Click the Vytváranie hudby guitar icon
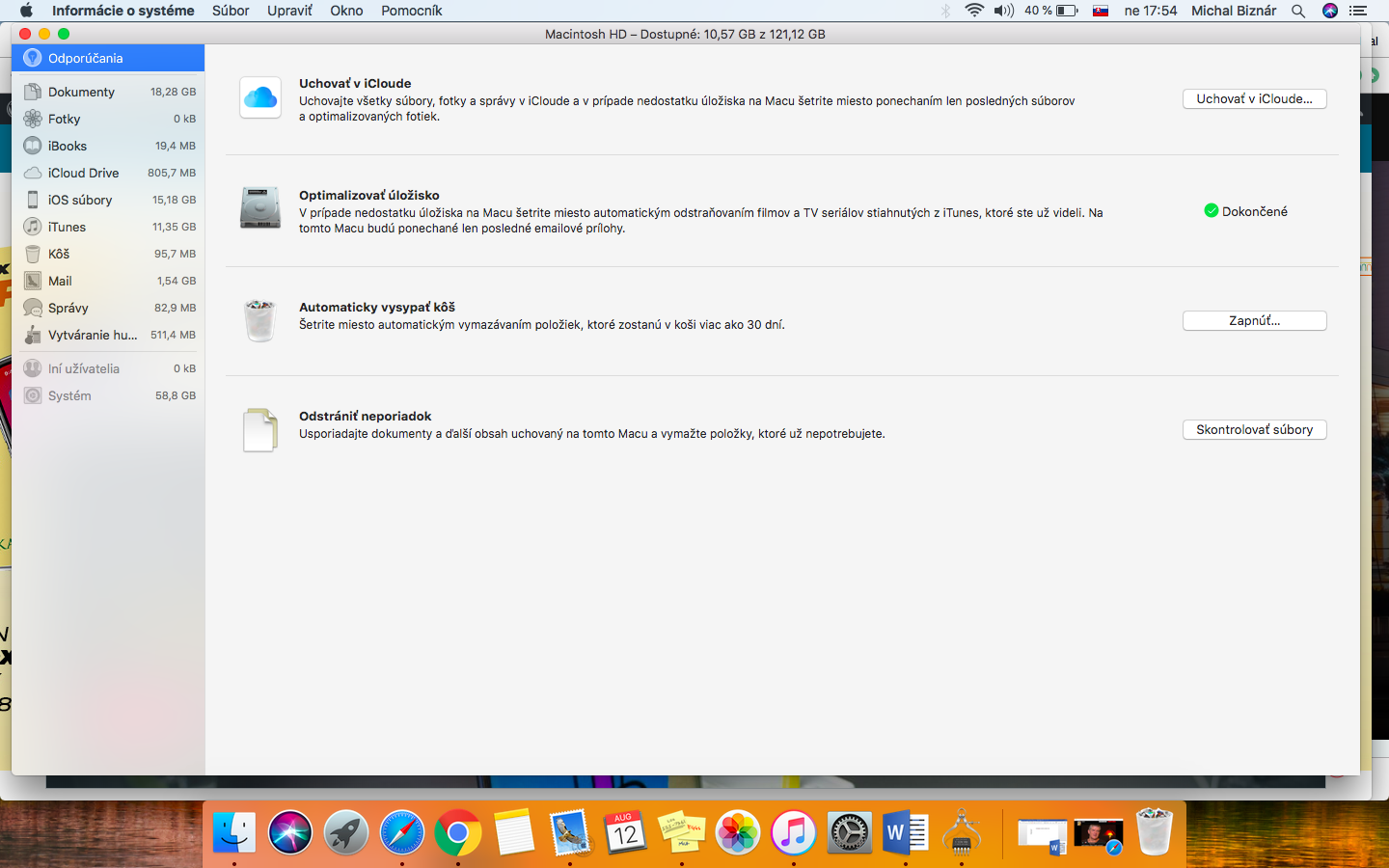 (33, 335)
